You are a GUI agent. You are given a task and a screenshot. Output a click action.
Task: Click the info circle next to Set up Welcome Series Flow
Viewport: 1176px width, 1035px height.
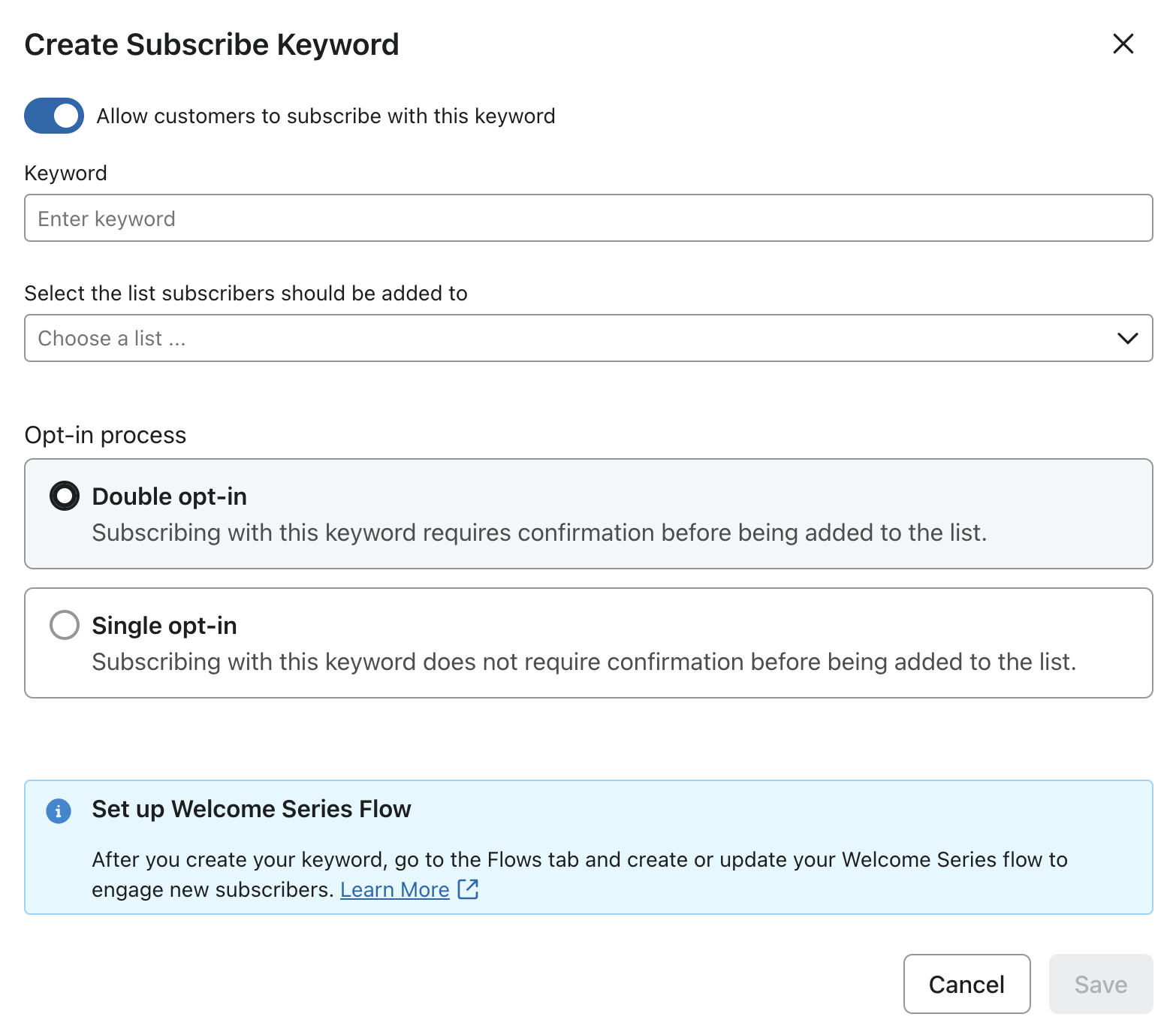(x=59, y=811)
